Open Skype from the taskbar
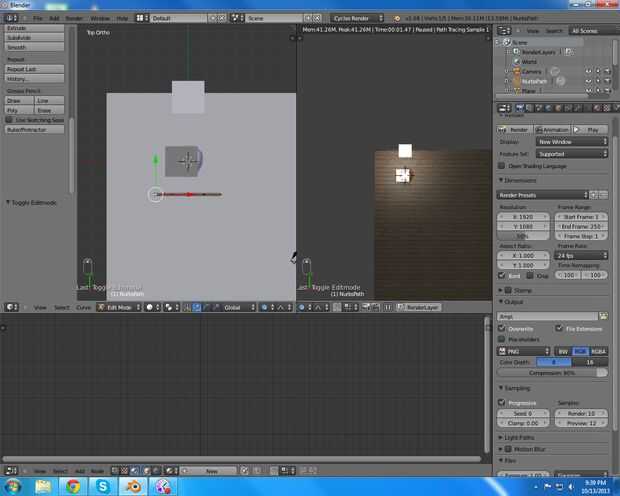 coord(103,486)
